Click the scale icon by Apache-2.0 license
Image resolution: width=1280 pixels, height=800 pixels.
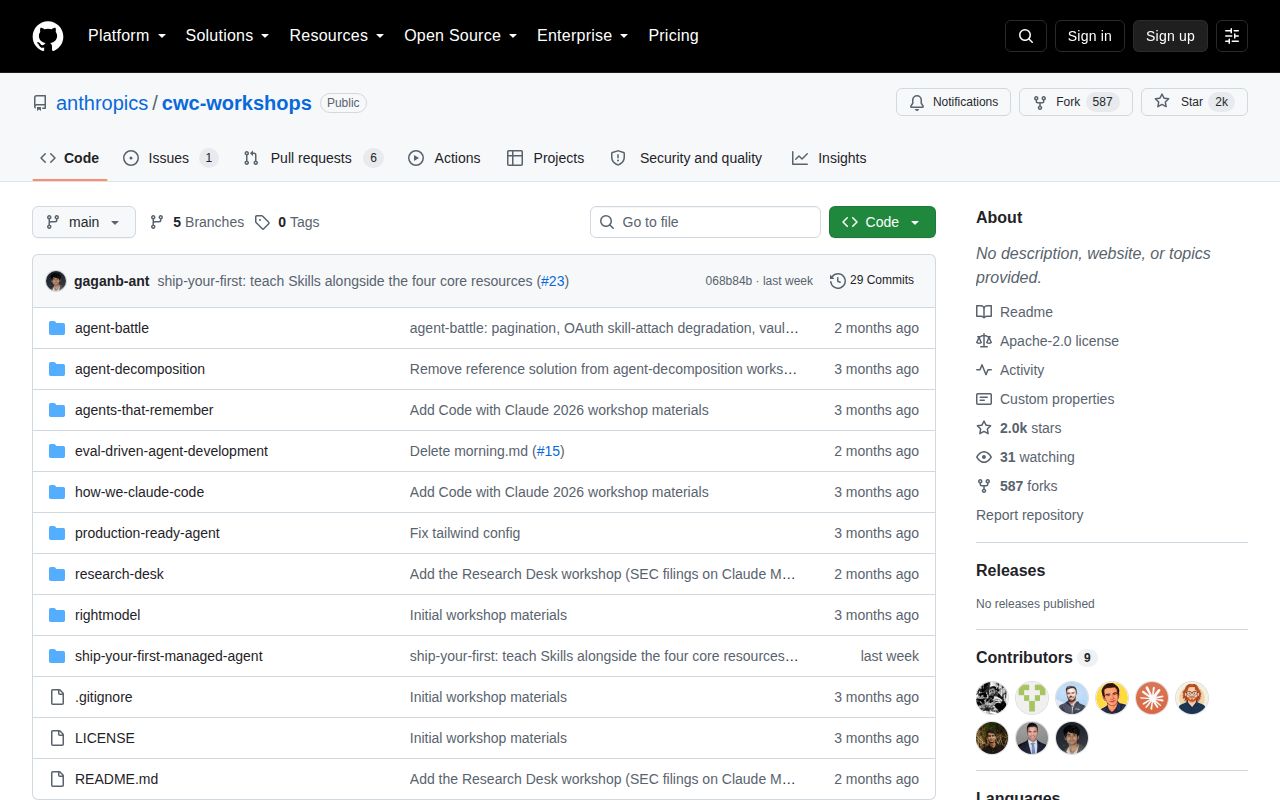coord(984,341)
